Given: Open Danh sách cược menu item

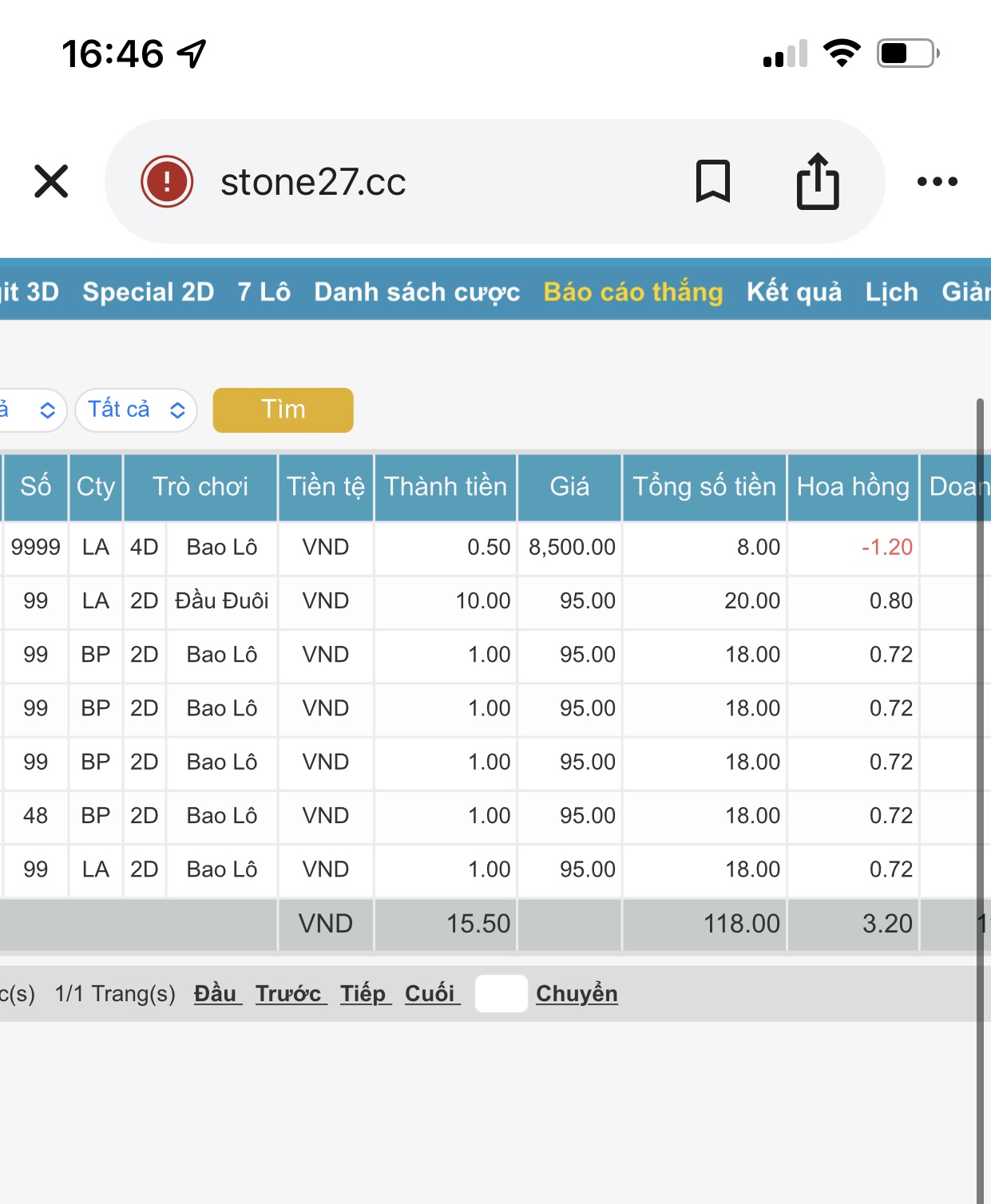Looking at the screenshot, I should click(x=417, y=291).
